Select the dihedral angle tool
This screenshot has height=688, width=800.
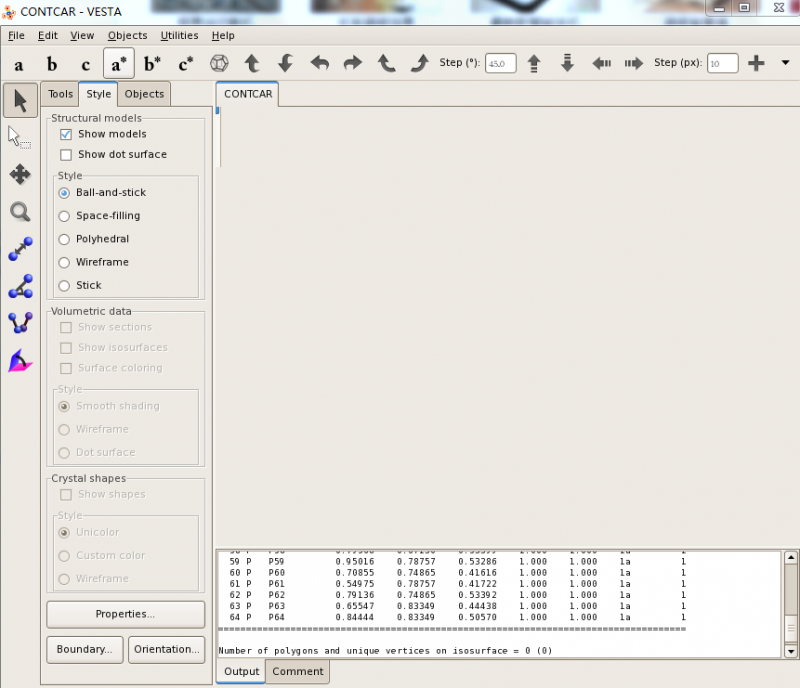point(20,323)
